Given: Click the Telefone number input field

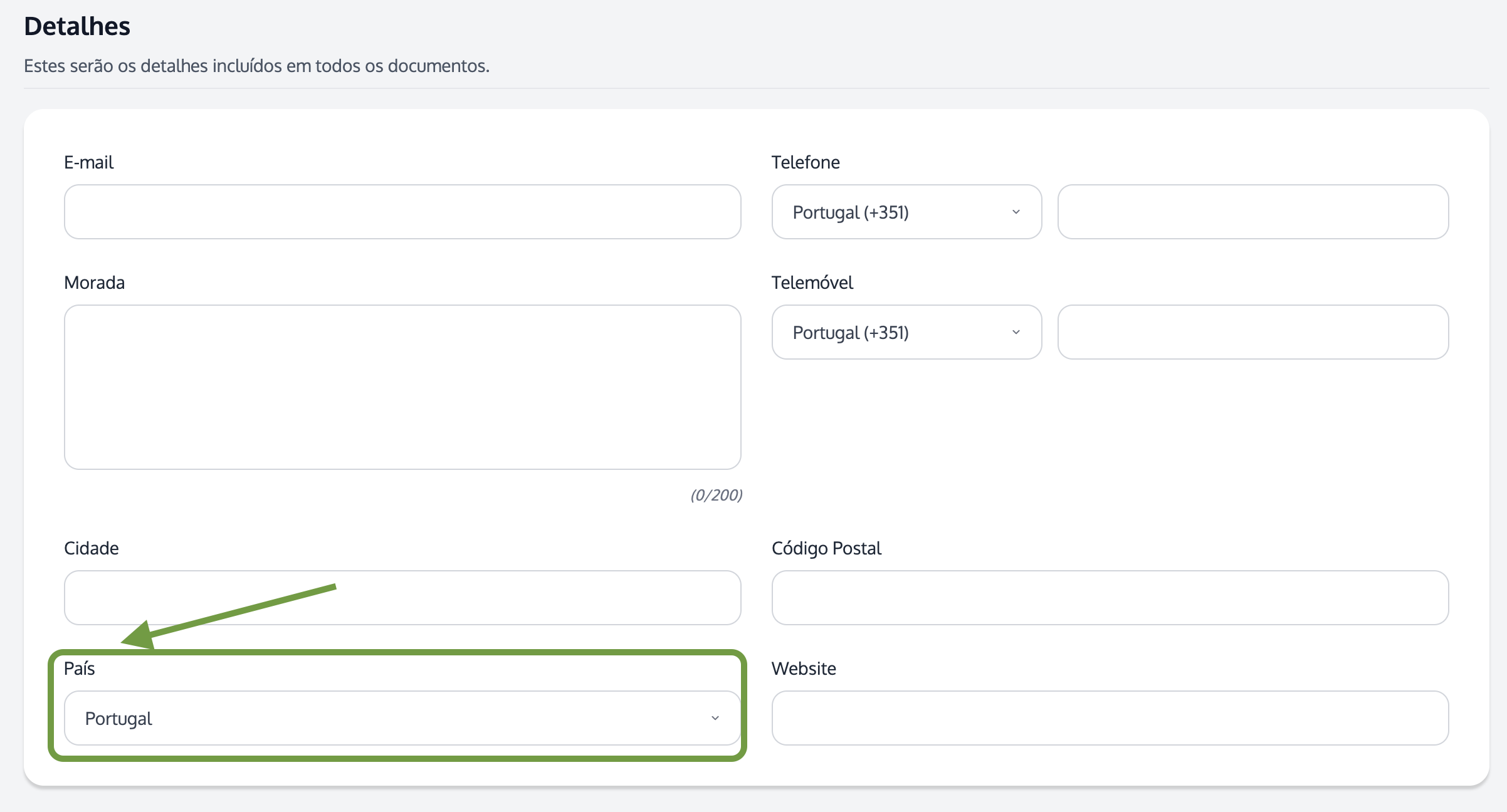Looking at the screenshot, I should [1252, 212].
